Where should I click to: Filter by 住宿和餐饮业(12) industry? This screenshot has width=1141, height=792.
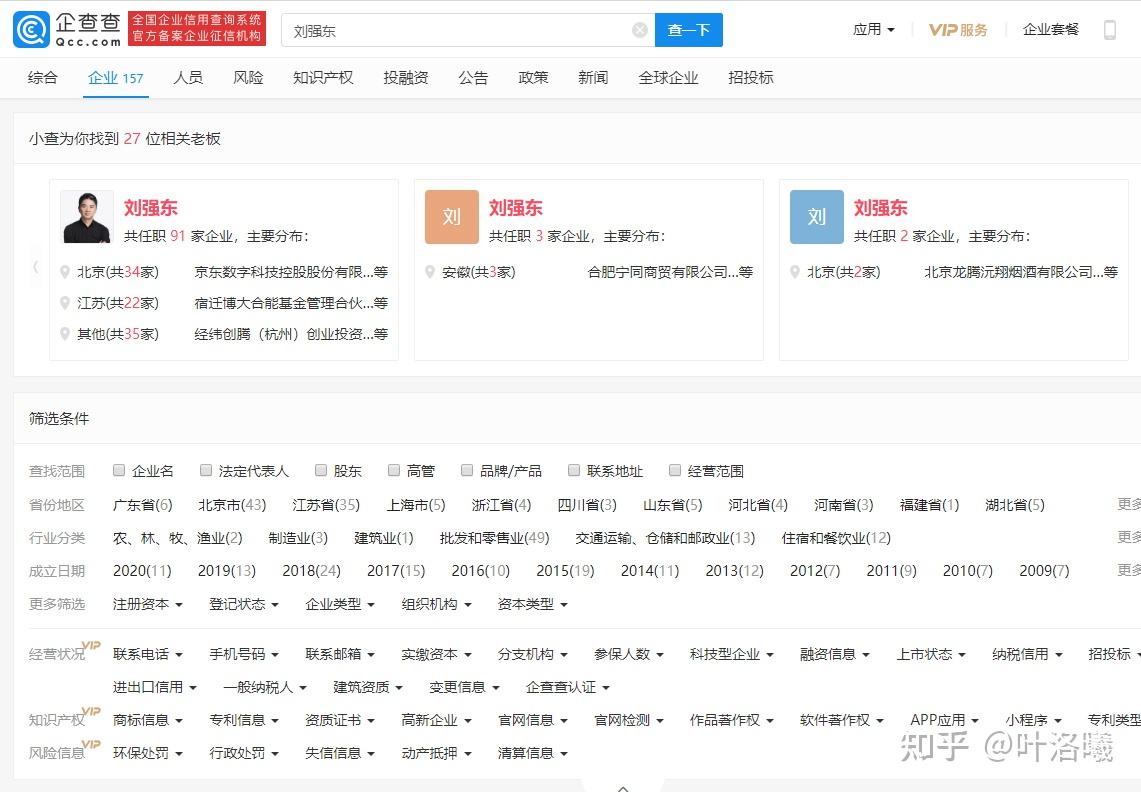tap(836, 538)
